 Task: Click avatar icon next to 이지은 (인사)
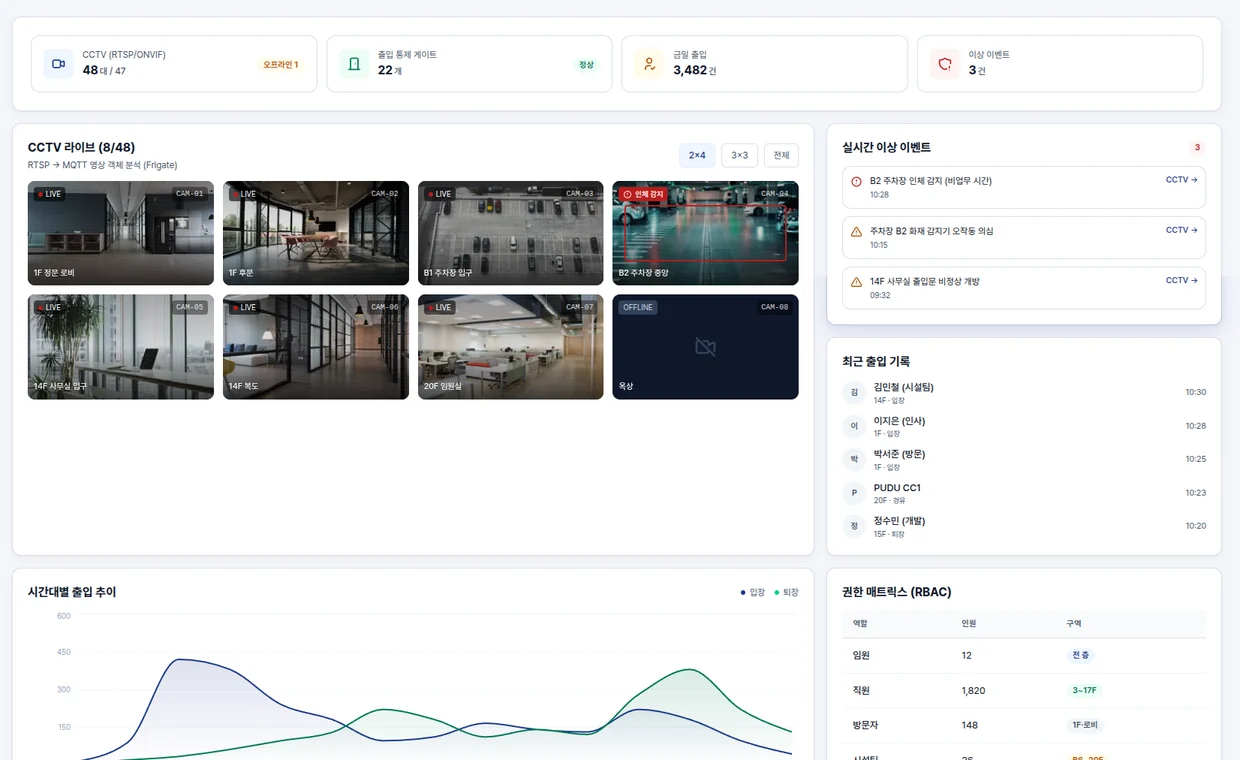coord(854,426)
